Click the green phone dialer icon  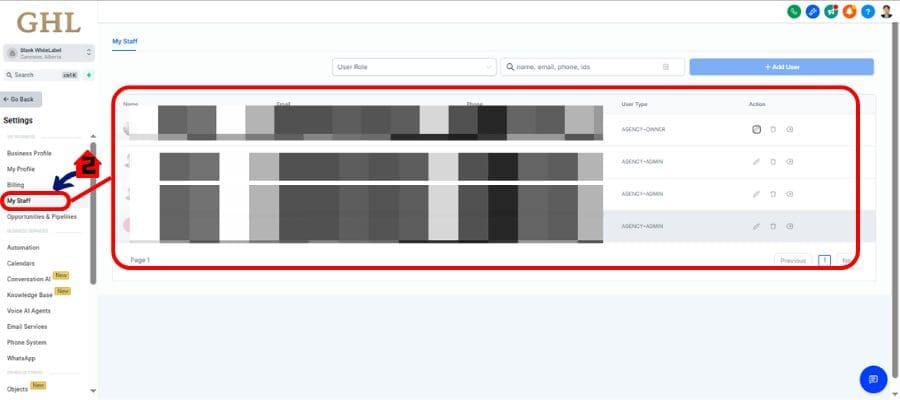coord(794,11)
